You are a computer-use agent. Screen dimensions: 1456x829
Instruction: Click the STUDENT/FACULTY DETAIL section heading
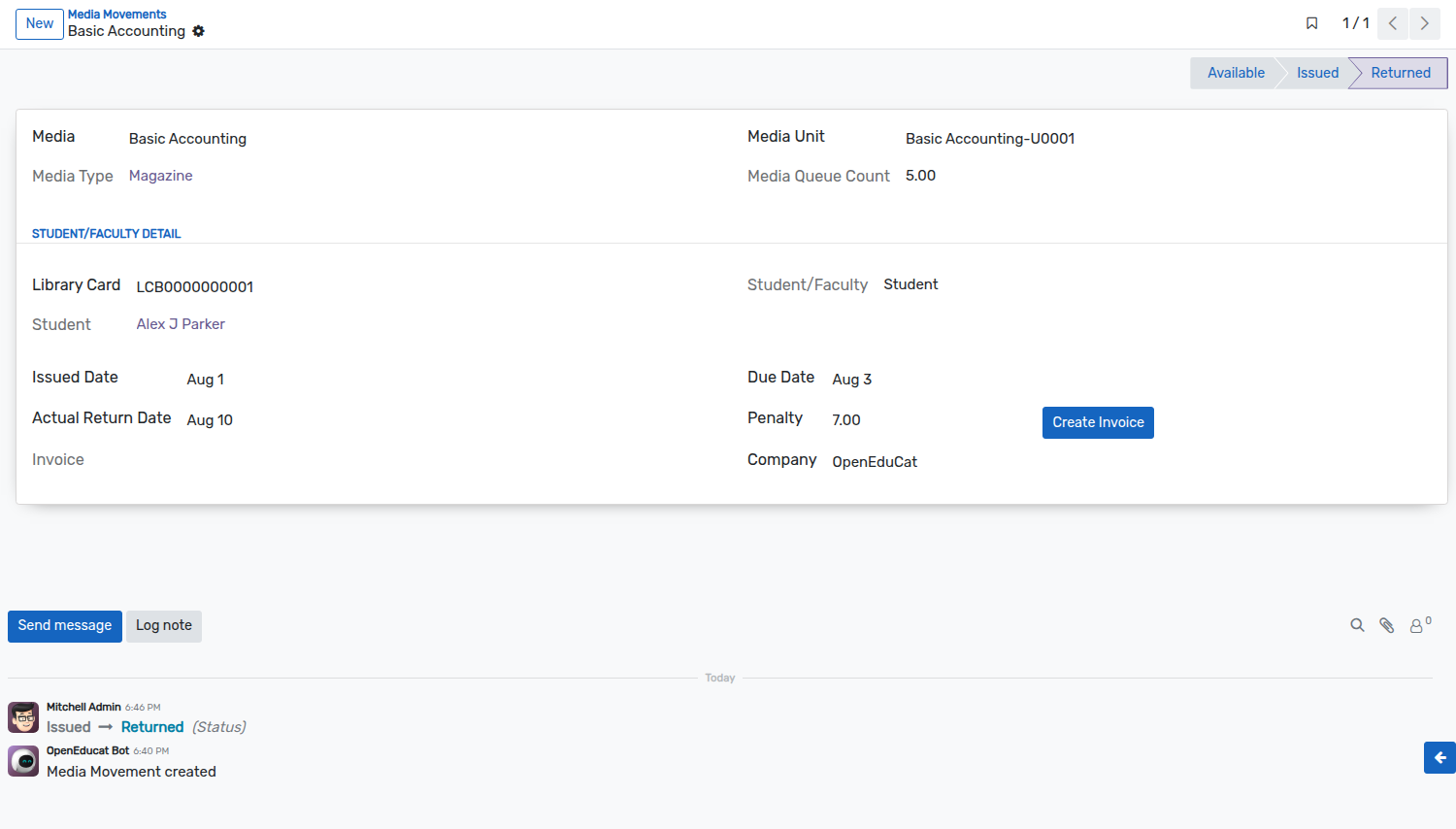[x=107, y=234]
